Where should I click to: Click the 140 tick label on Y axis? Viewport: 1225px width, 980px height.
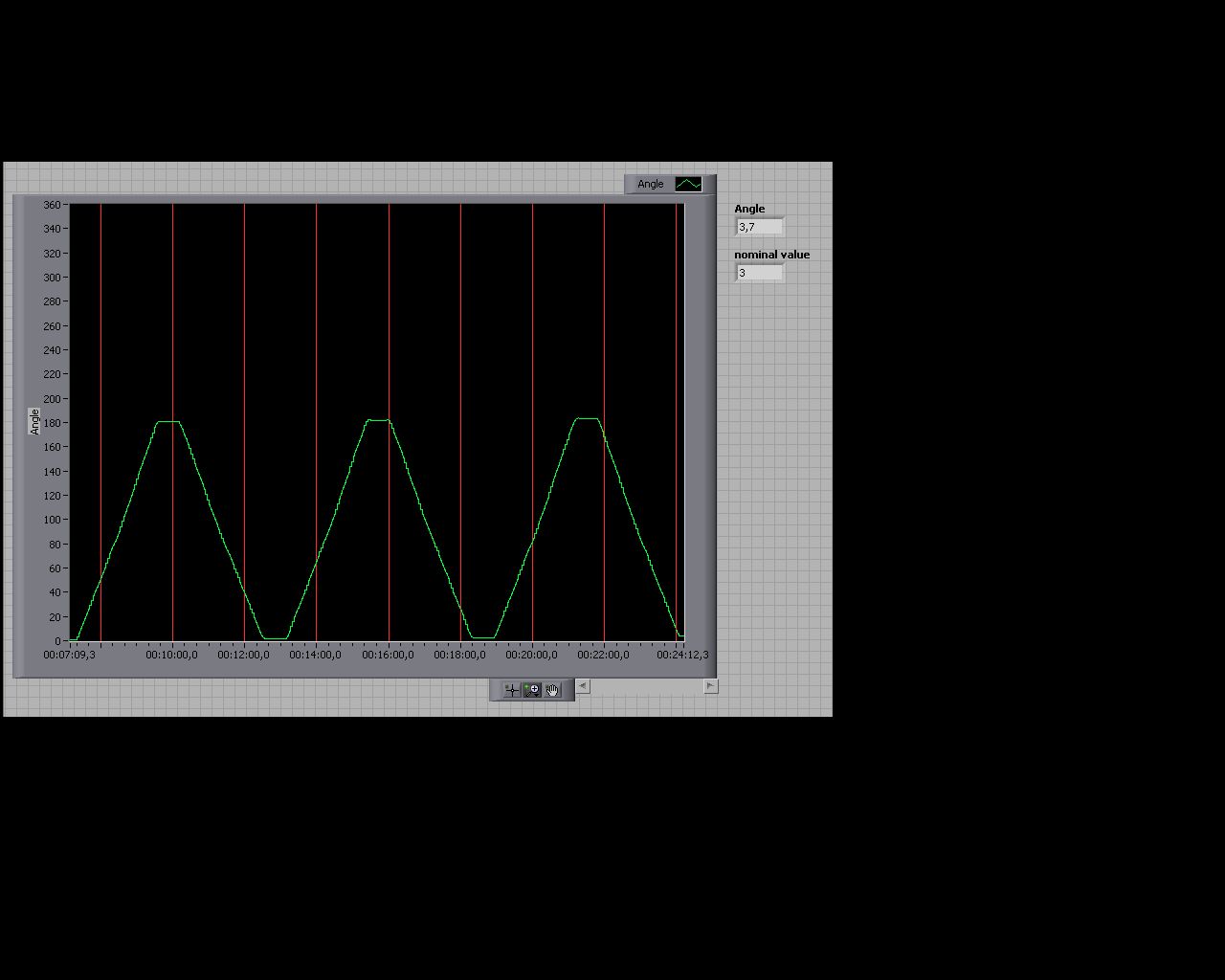pyautogui.click(x=52, y=472)
